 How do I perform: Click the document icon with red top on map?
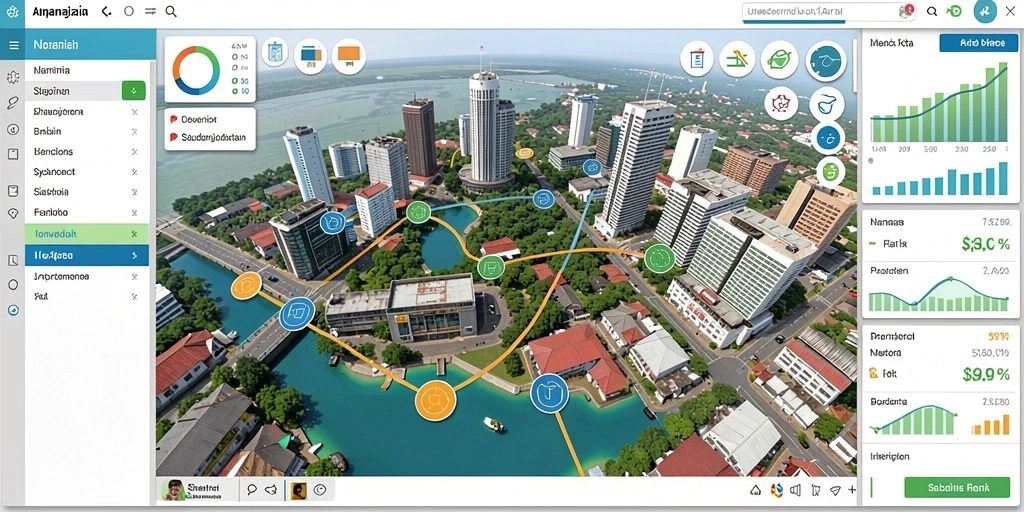coord(697,59)
